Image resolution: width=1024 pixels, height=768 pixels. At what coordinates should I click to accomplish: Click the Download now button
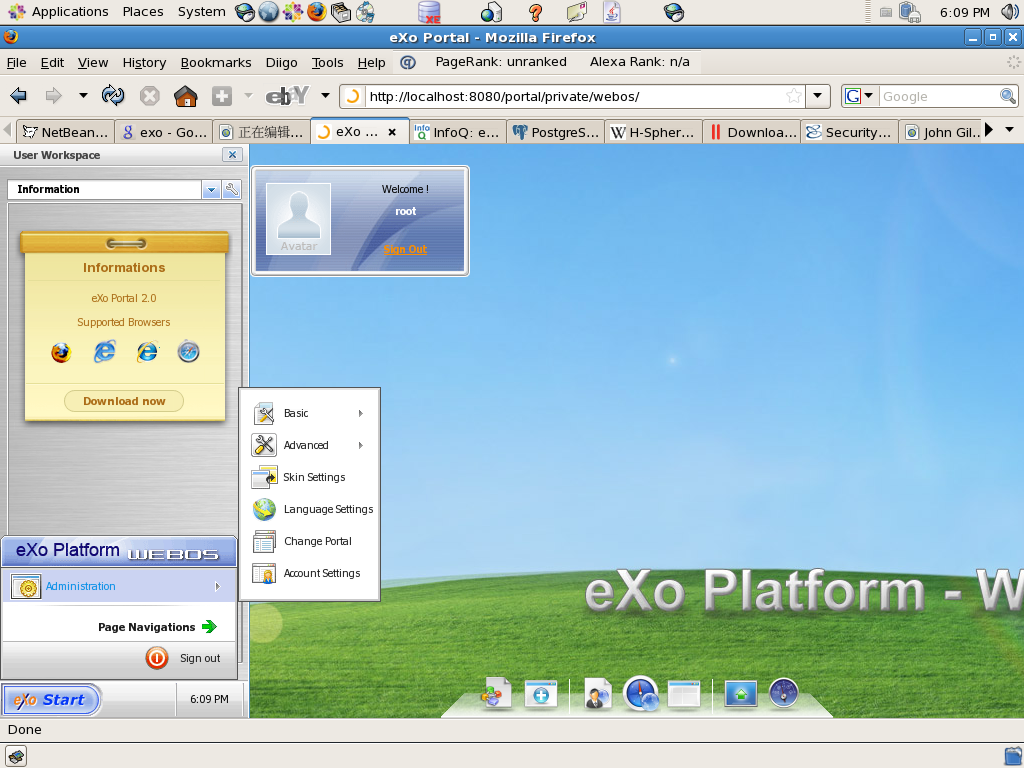[x=124, y=401]
